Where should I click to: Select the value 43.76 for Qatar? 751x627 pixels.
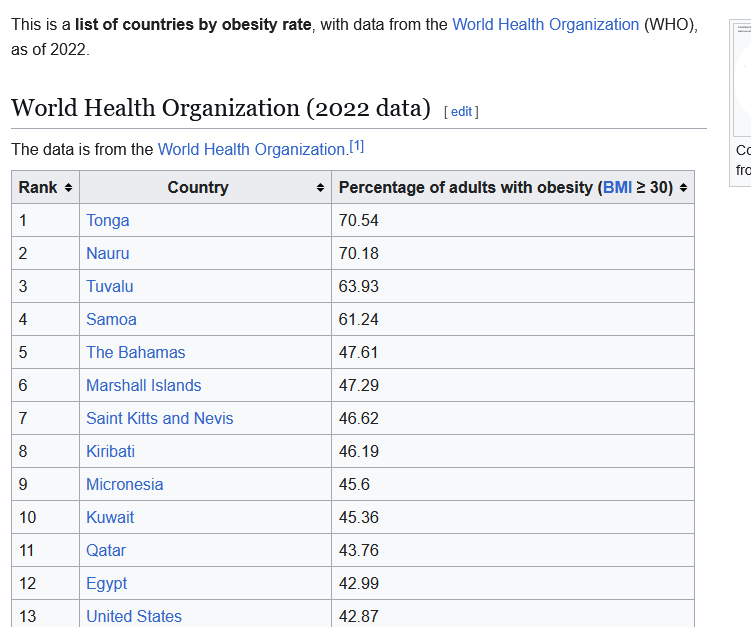[x=359, y=551]
